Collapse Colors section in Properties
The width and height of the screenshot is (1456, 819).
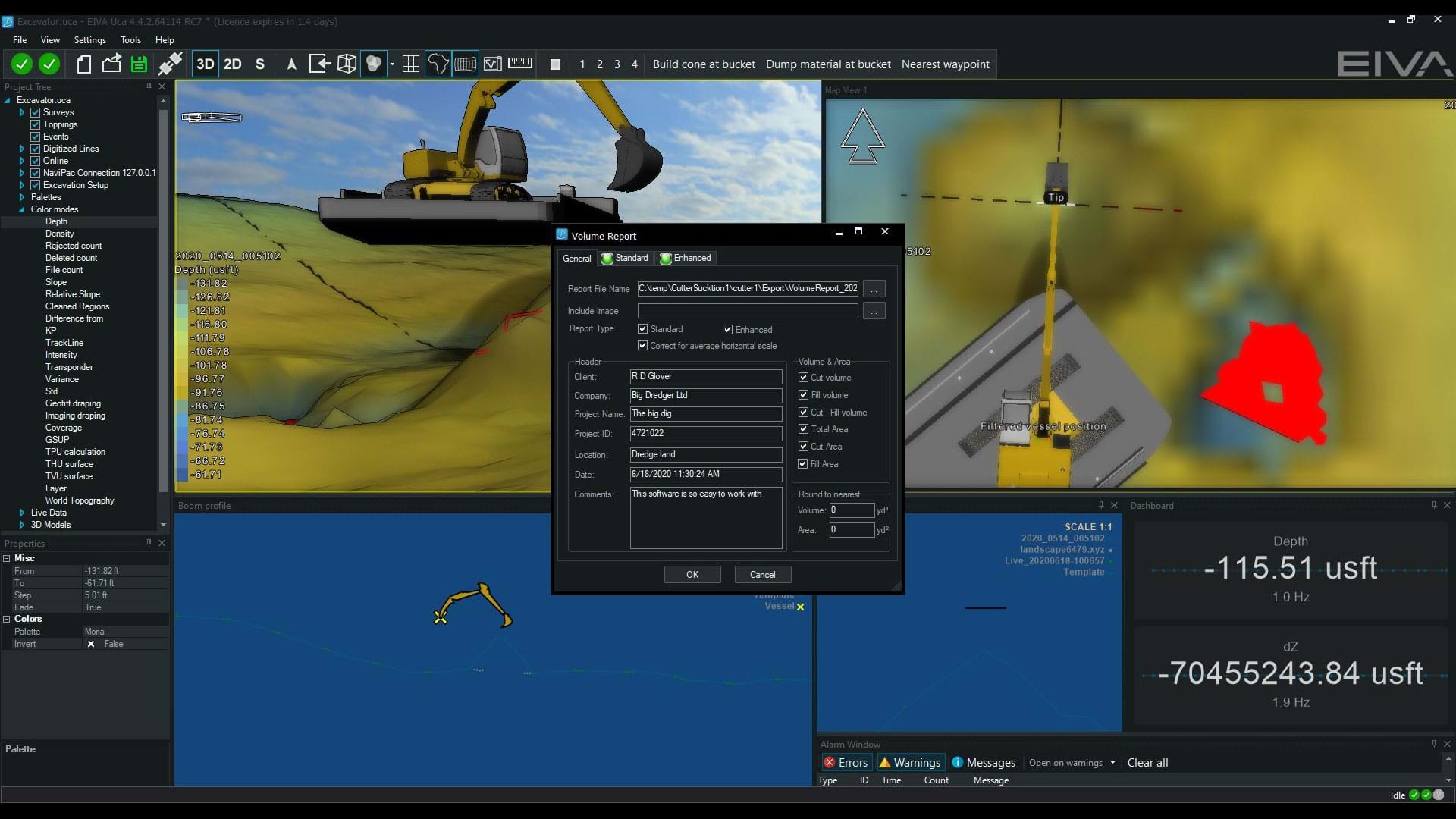[x=7, y=619]
